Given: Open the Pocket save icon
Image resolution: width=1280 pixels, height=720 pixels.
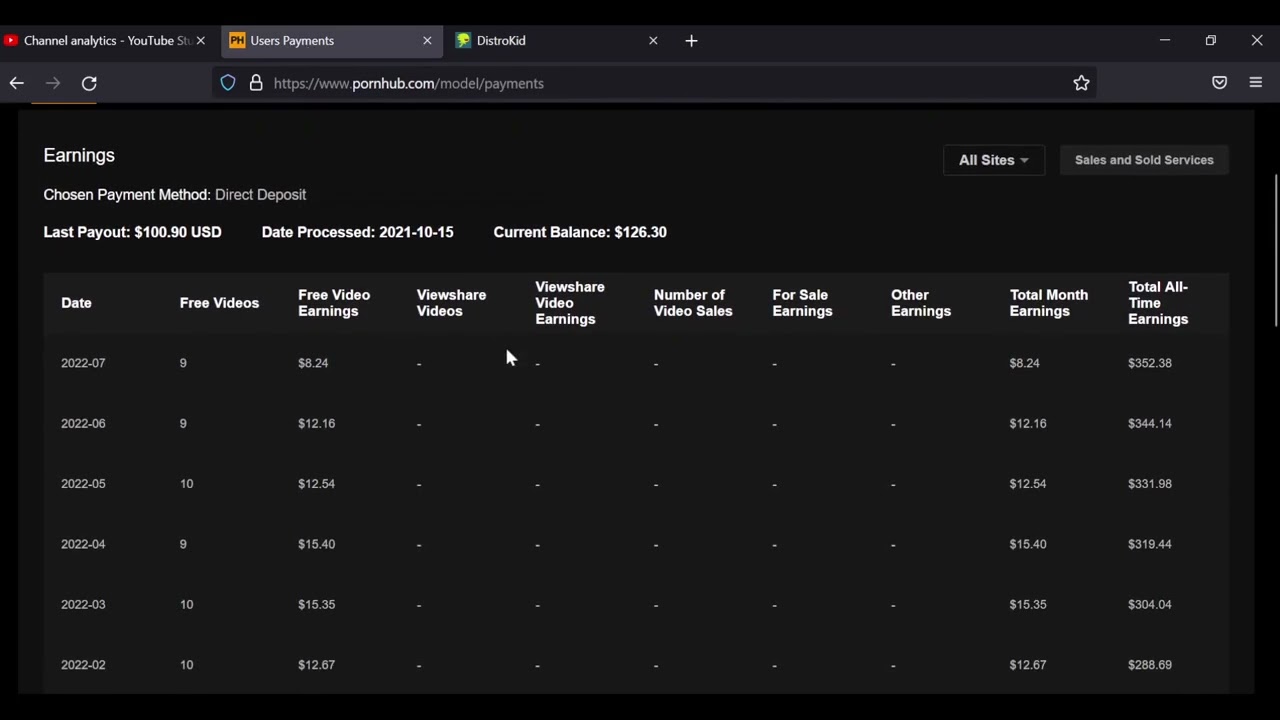Looking at the screenshot, I should (x=1219, y=83).
